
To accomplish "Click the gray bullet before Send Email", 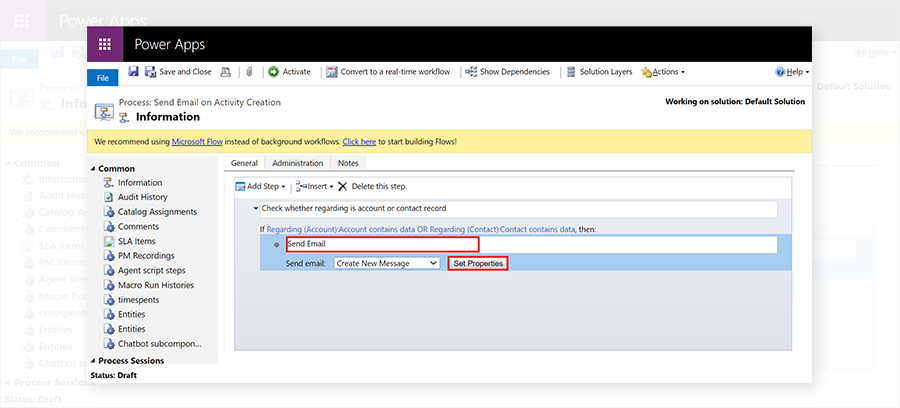I will tap(277, 245).
